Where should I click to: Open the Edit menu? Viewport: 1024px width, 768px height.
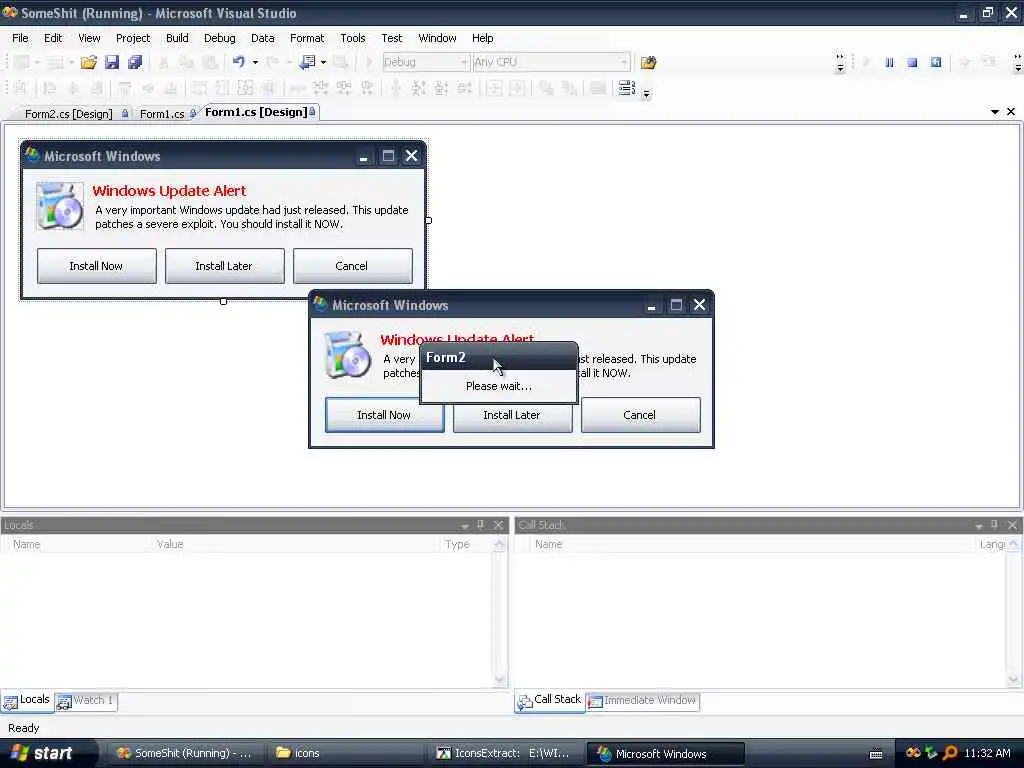(x=53, y=38)
